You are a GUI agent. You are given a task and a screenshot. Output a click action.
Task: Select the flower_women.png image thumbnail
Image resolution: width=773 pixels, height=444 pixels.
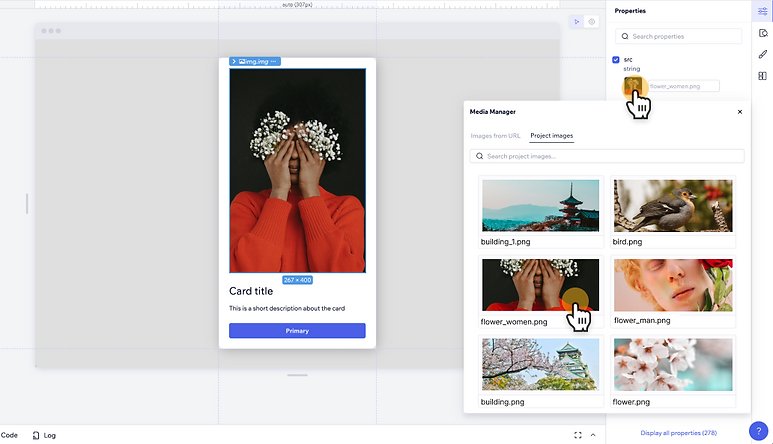tap(540, 285)
